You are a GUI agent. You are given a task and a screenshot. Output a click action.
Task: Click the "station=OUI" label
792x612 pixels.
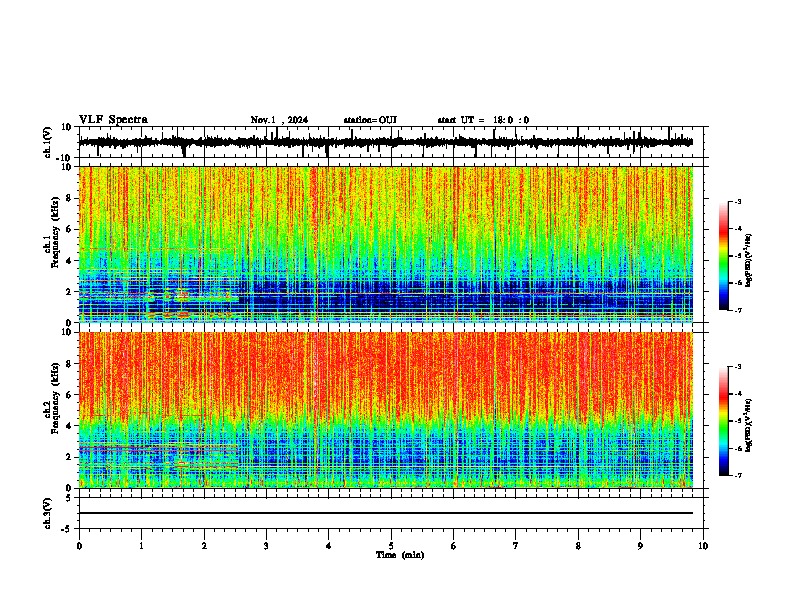pos(370,120)
